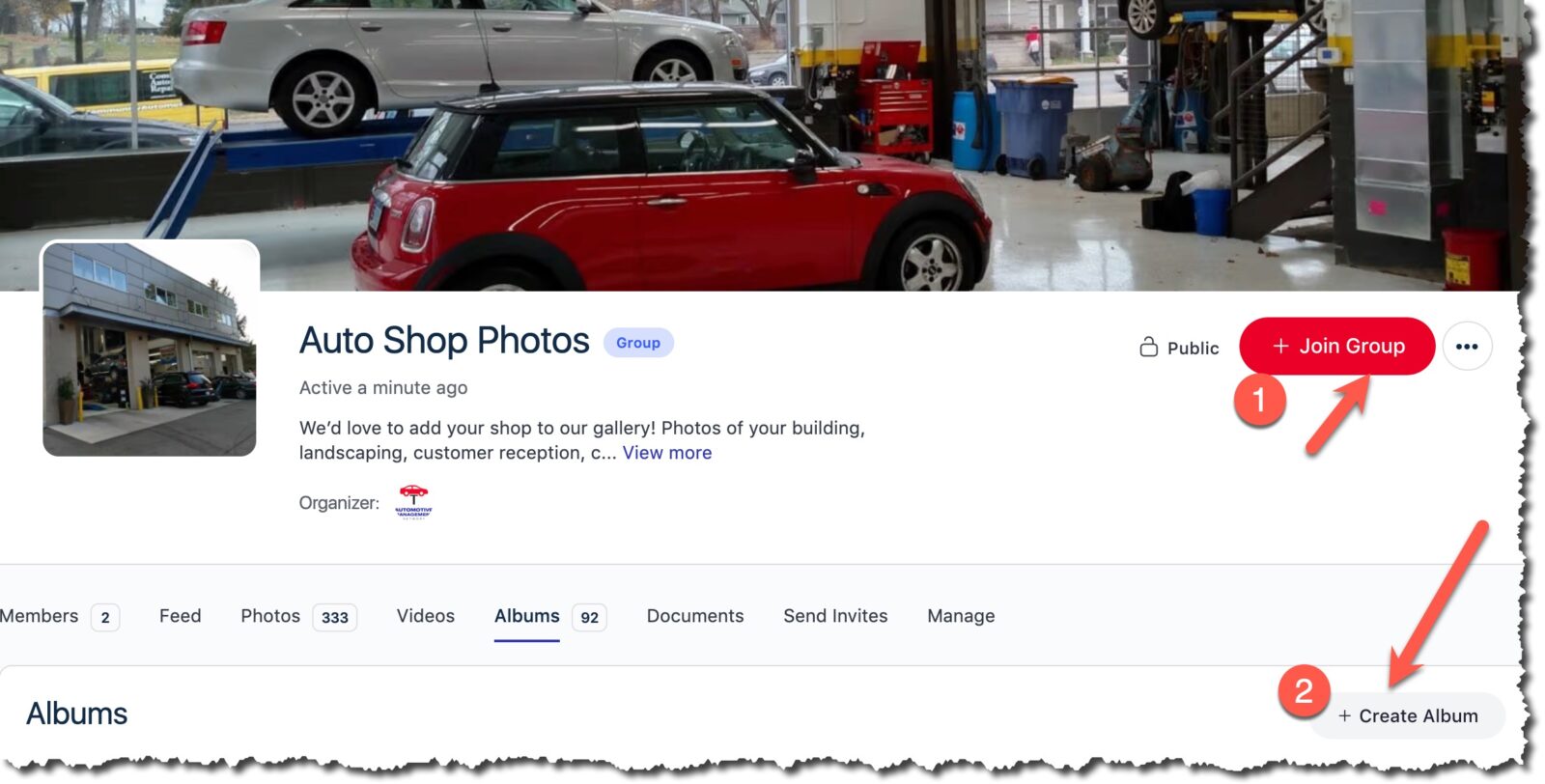This screenshot has width=1545, height=784.
Task: Click the group profile photo thumbnail
Action: [150, 349]
